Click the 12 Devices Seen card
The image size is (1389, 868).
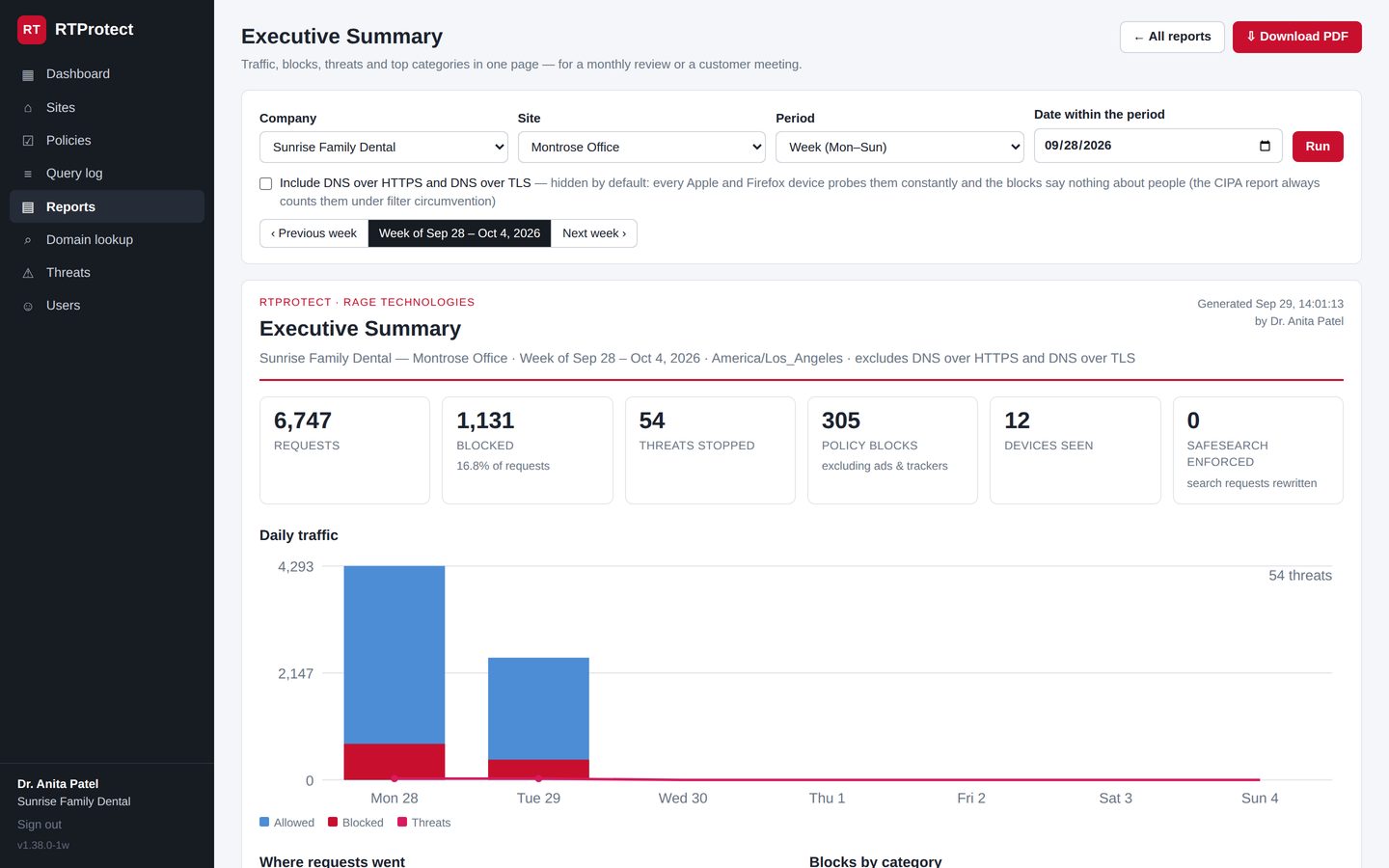point(1076,450)
